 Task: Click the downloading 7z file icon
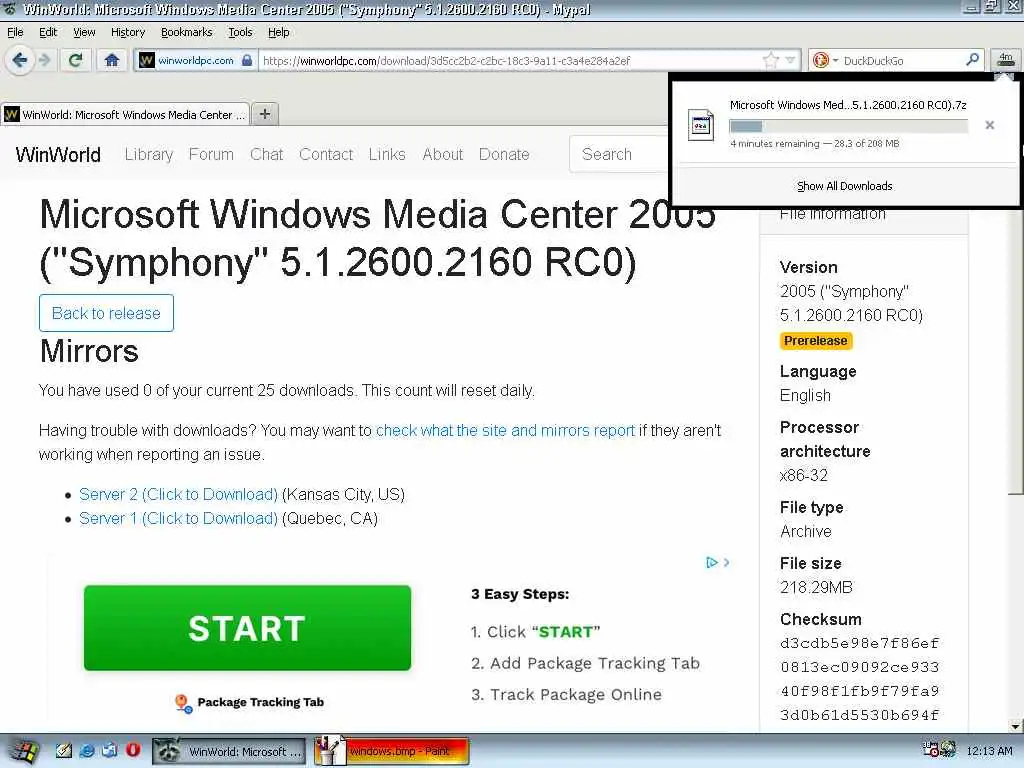click(701, 125)
